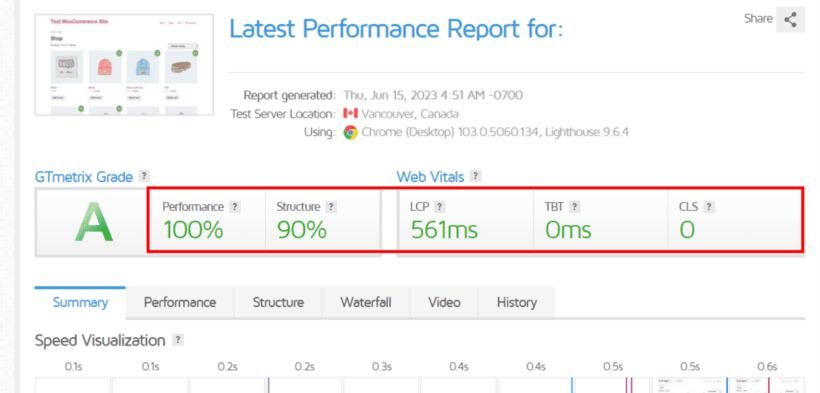Open the Waterfall tab
The width and height of the screenshot is (820, 393).
tap(366, 302)
